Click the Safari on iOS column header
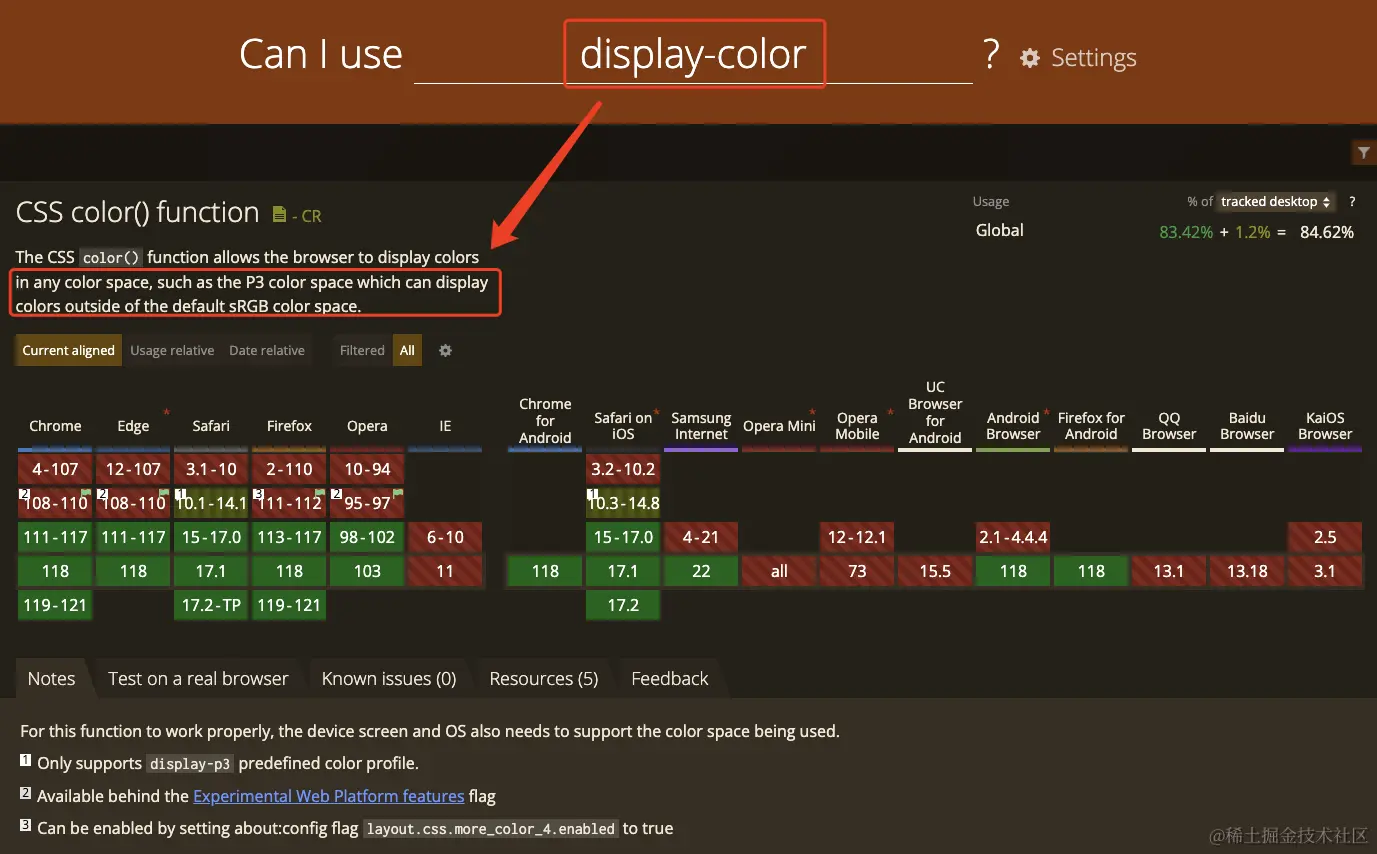 pos(623,426)
